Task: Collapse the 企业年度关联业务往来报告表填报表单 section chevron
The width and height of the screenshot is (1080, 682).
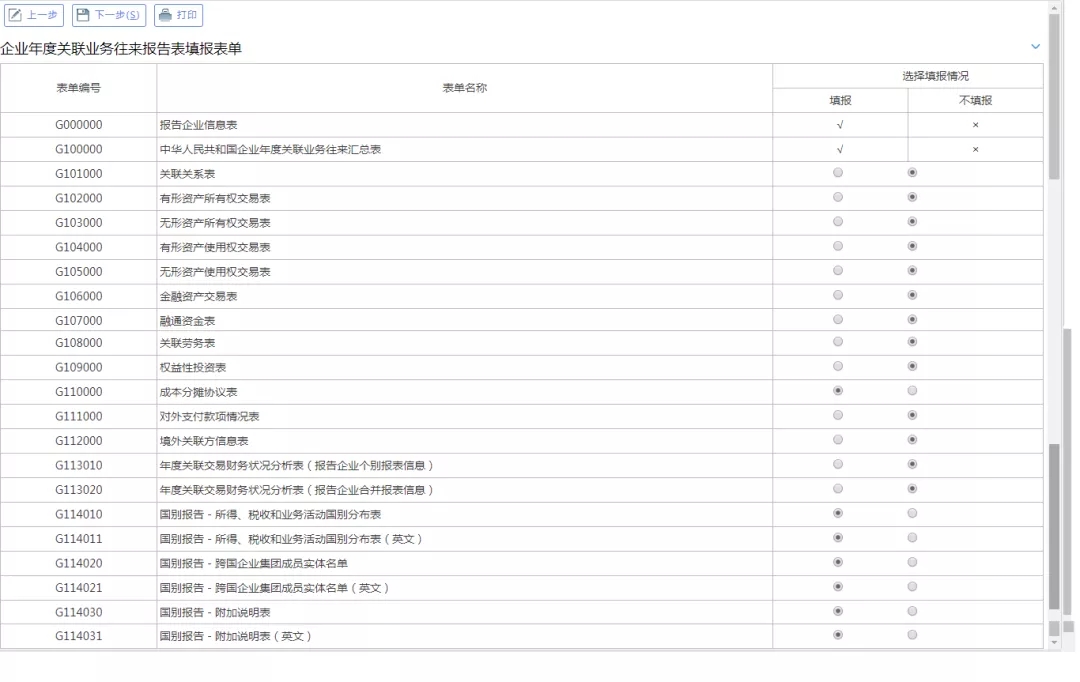Action: 1035,47
